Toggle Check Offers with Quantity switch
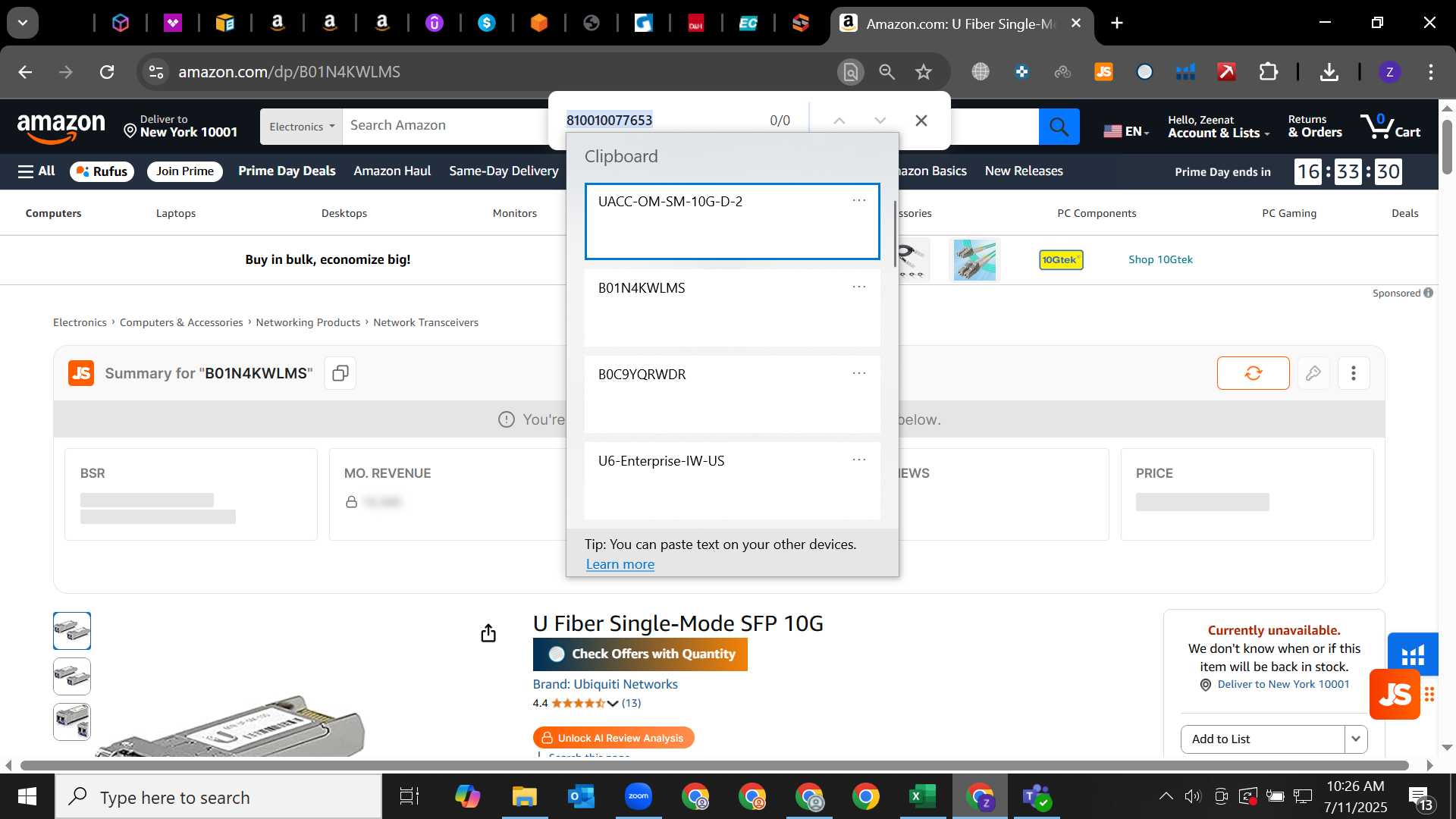This screenshot has height=819, width=1456. coord(557,654)
